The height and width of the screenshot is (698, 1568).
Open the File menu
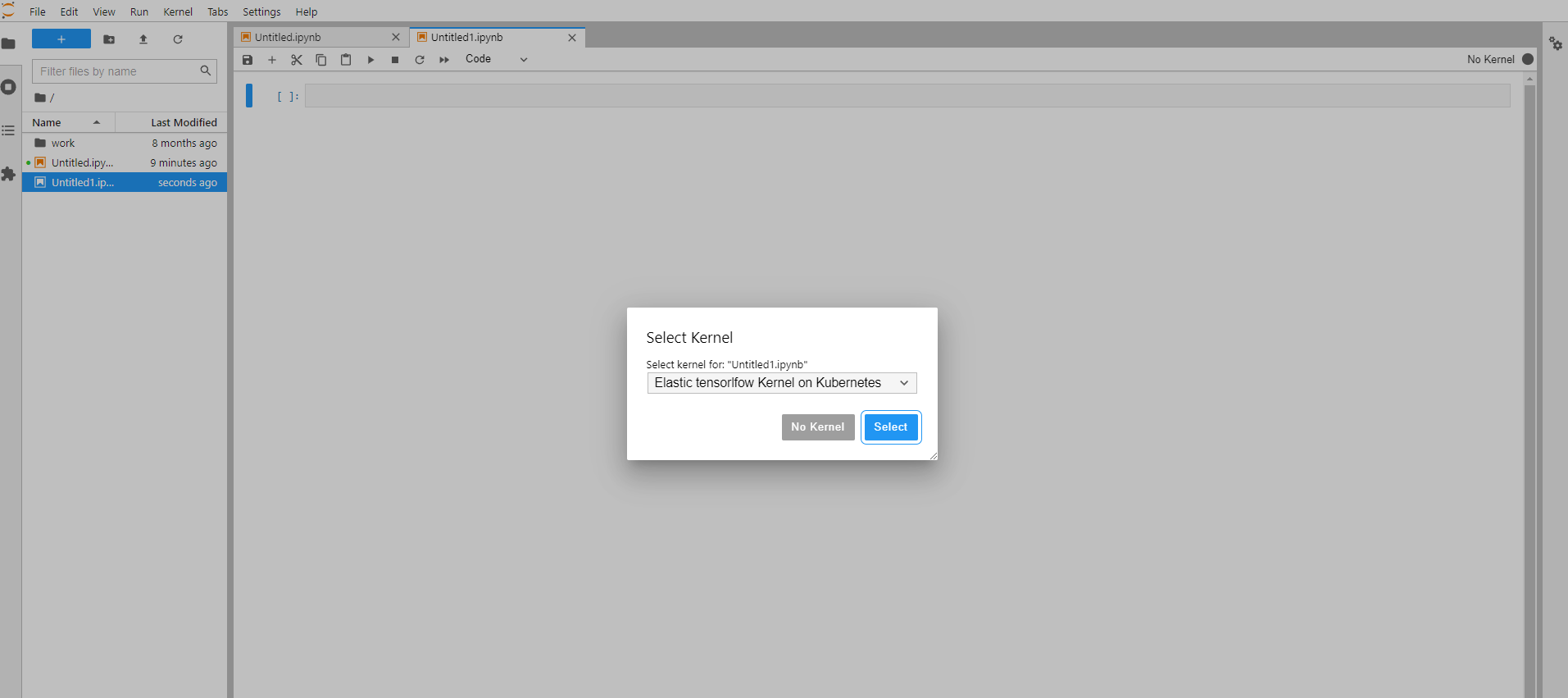(38, 11)
